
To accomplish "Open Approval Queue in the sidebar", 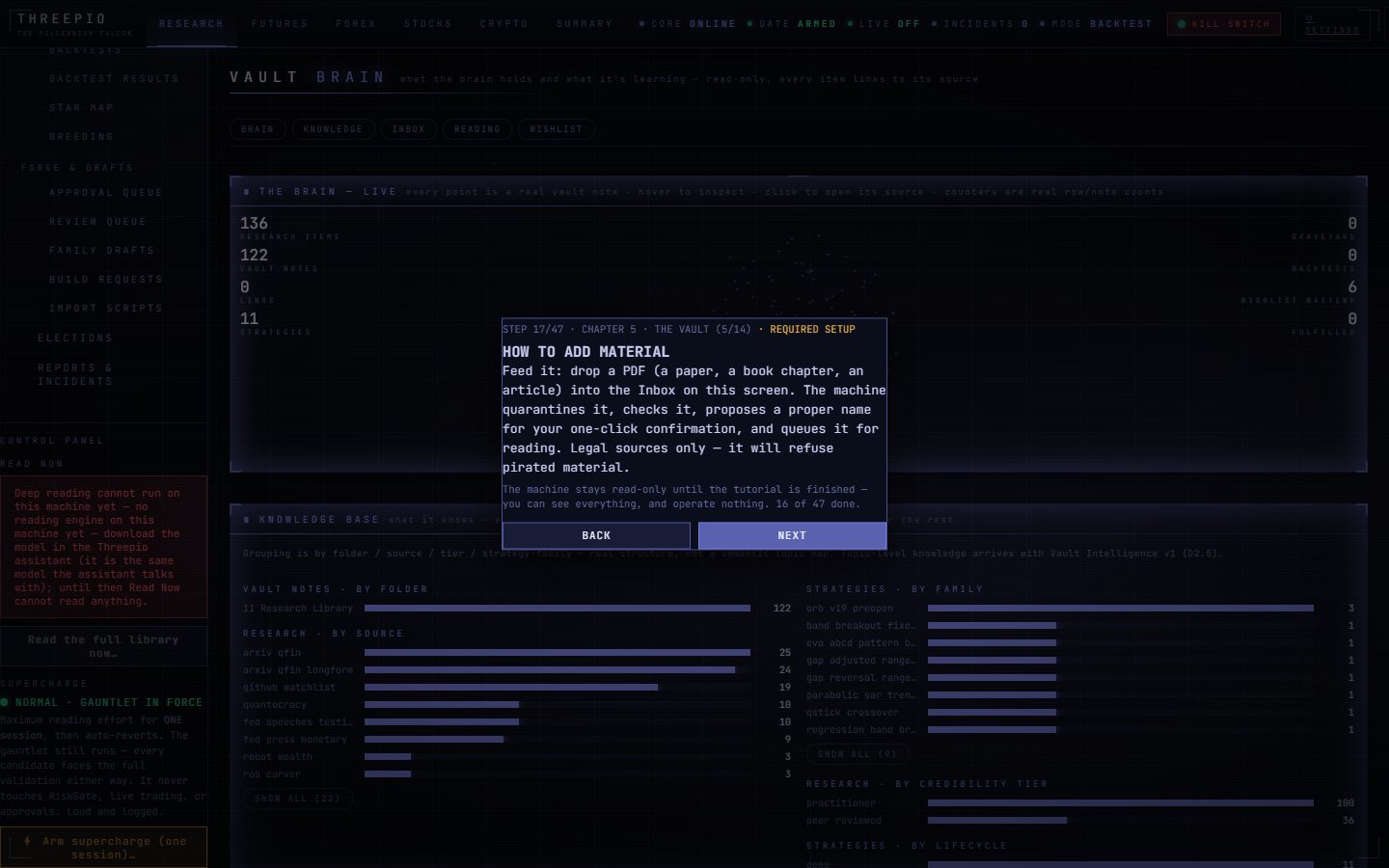I will (106, 193).
